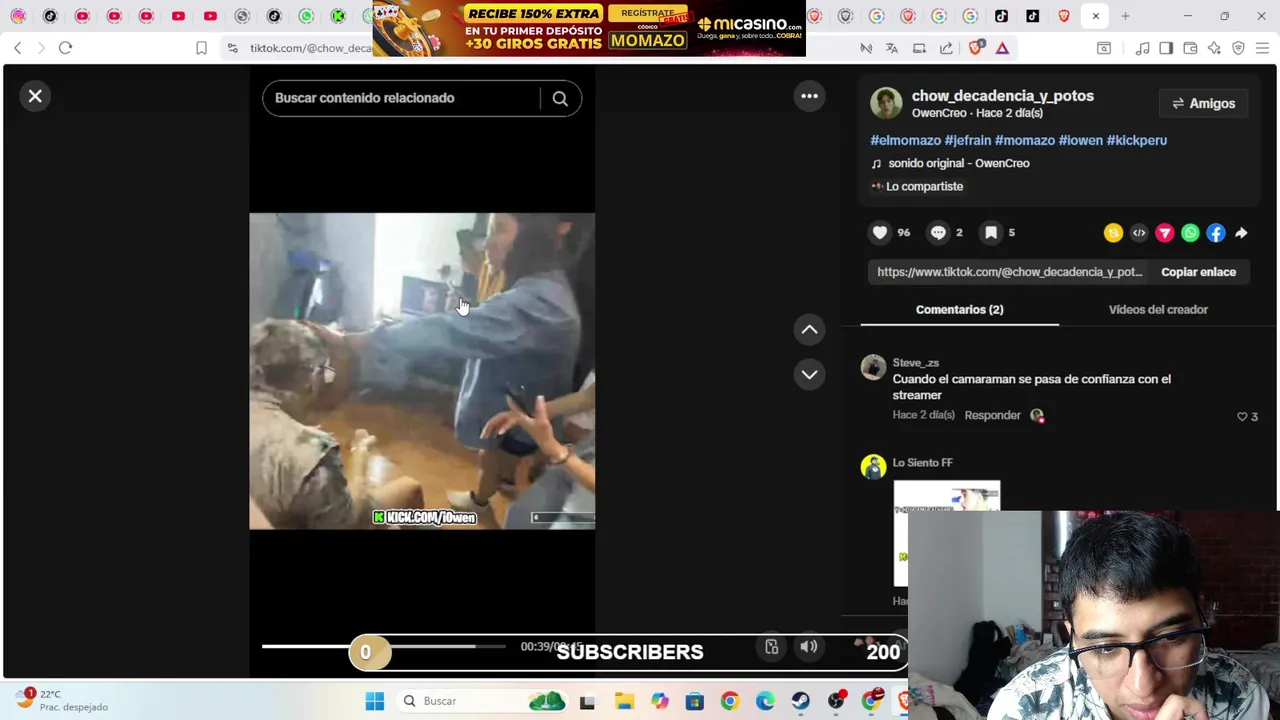Click the video frame to pause playback
The image size is (1280, 720).
[x=422, y=371]
